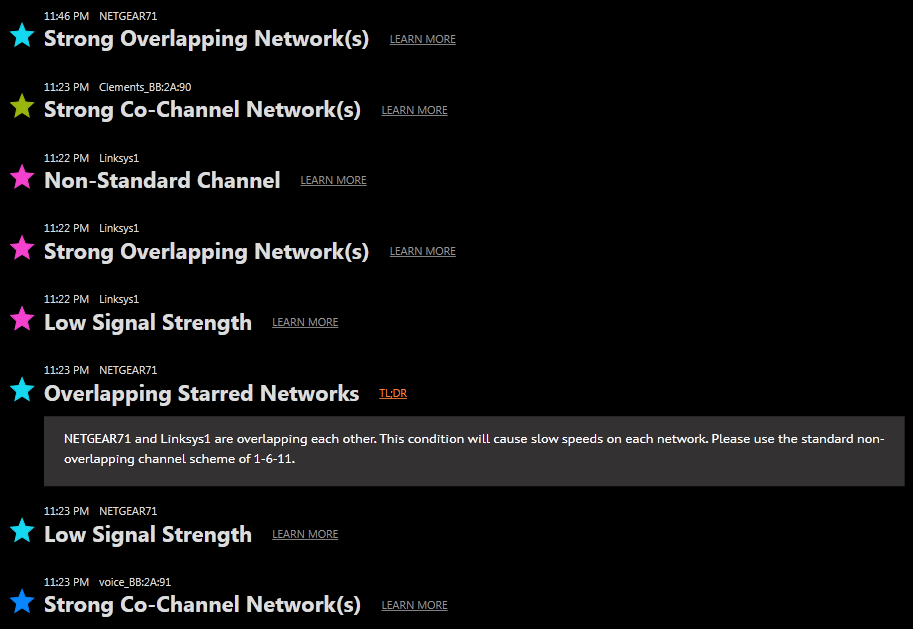The height and width of the screenshot is (629, 913).
Task: Collapse the TL;DR for Overlapping Starred Networks
Action: 393,394
